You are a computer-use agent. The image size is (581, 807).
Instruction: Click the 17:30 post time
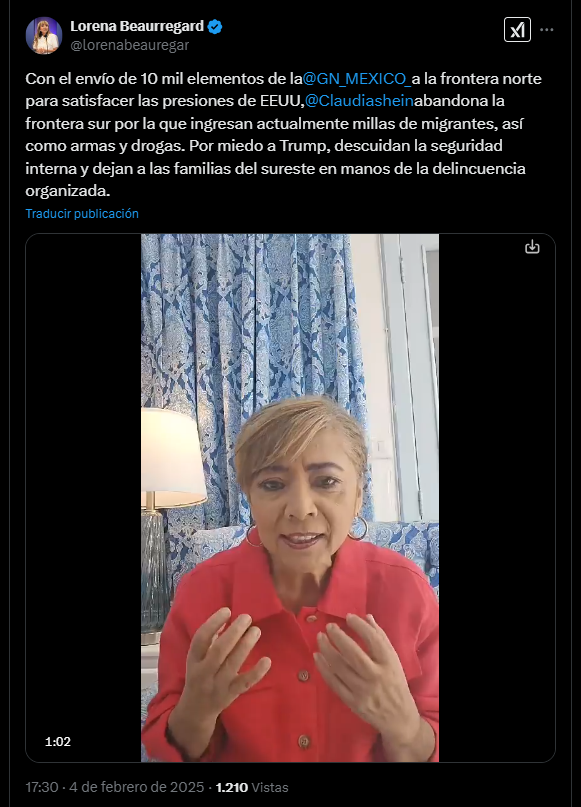(x=42, y=787)
